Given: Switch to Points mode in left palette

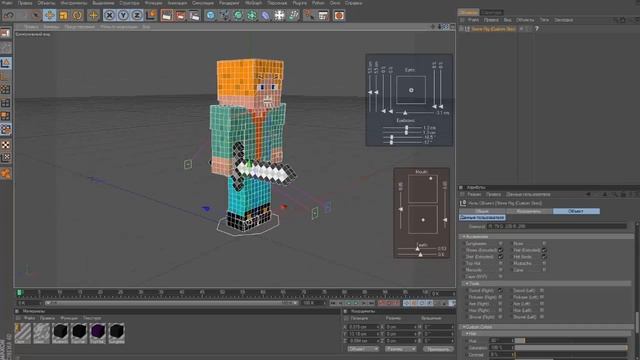Looking at the screenshot, I should [6, 89].
